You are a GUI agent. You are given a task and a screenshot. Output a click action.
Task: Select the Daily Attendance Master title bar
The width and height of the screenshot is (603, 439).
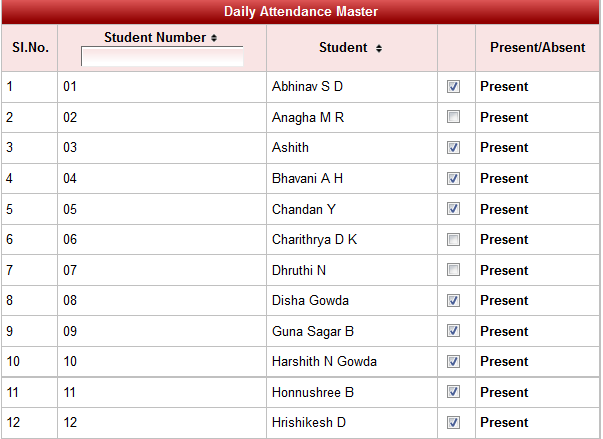[301, 12]
